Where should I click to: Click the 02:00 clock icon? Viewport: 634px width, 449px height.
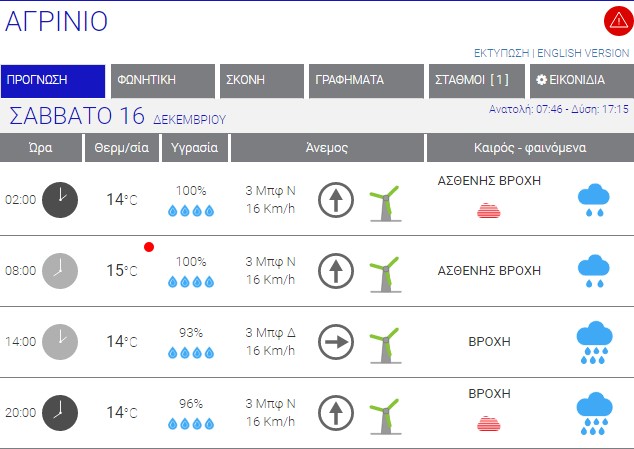(x=60, y=199)
